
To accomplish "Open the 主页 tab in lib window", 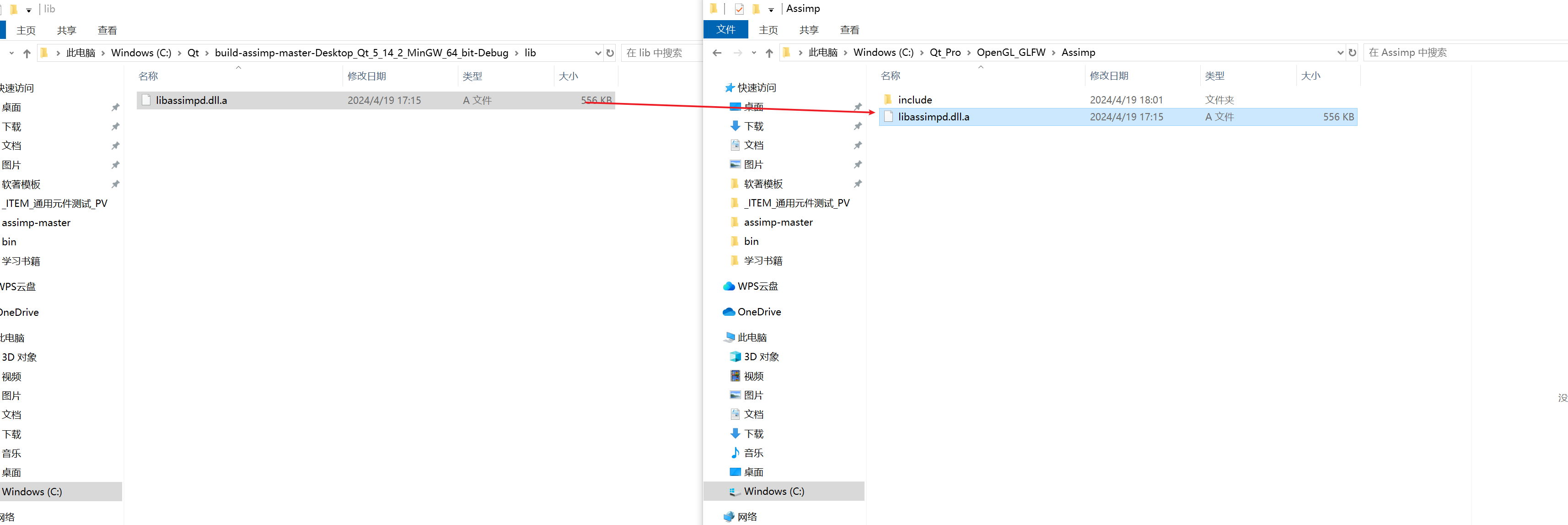I will (x=26, y=31).
